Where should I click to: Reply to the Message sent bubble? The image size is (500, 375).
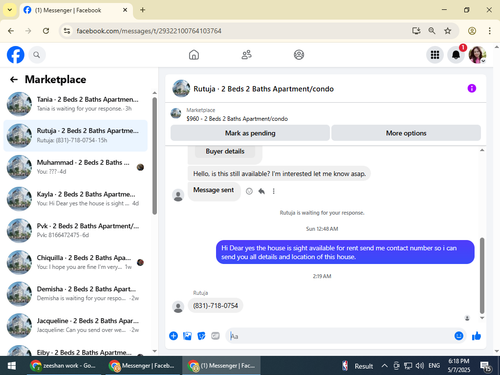tap(262, 191)
